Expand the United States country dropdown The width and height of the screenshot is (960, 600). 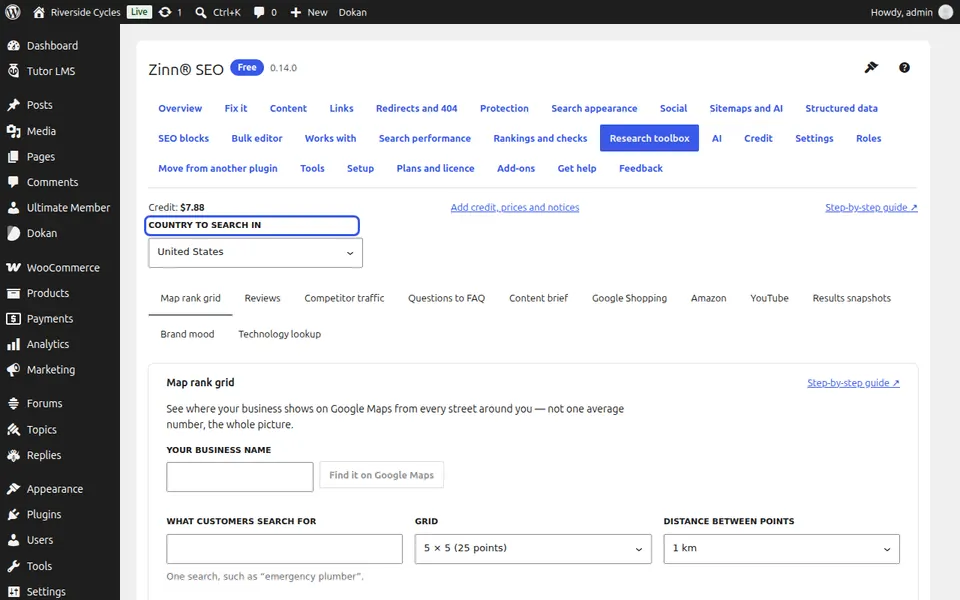tap(255, 252)
